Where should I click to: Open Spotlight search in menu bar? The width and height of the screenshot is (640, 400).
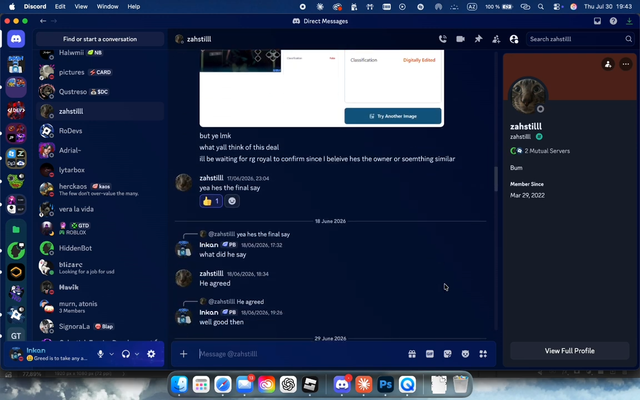pyautogui.click(x=541, y=7)
